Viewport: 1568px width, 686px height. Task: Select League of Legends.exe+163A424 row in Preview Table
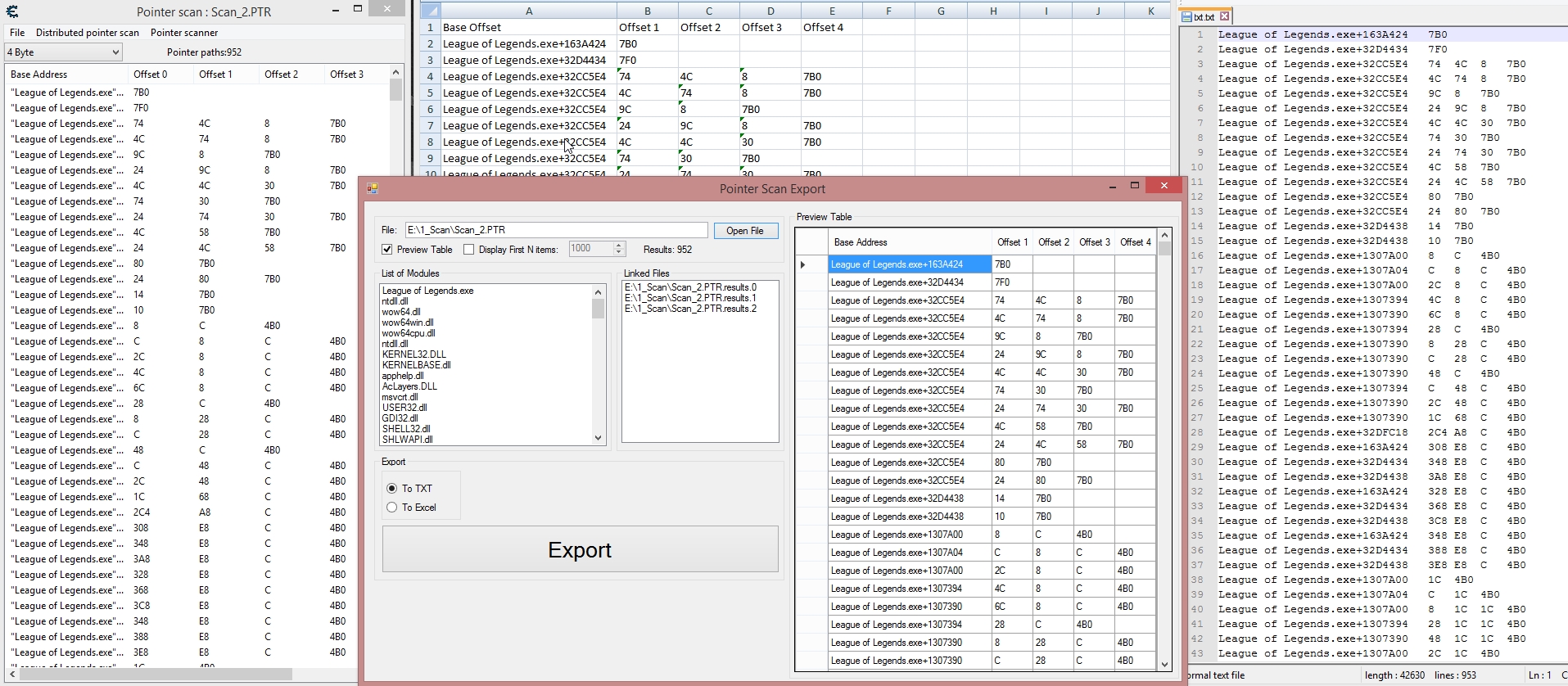point(910,264)
